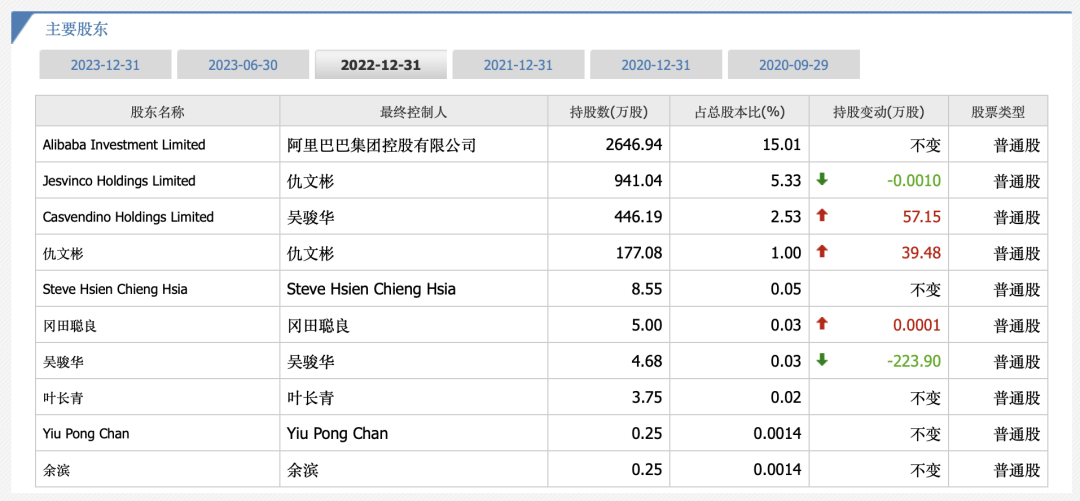
Task: Click the Yiu Pong Chan shareholder name
Action: [x=86, y=433]
